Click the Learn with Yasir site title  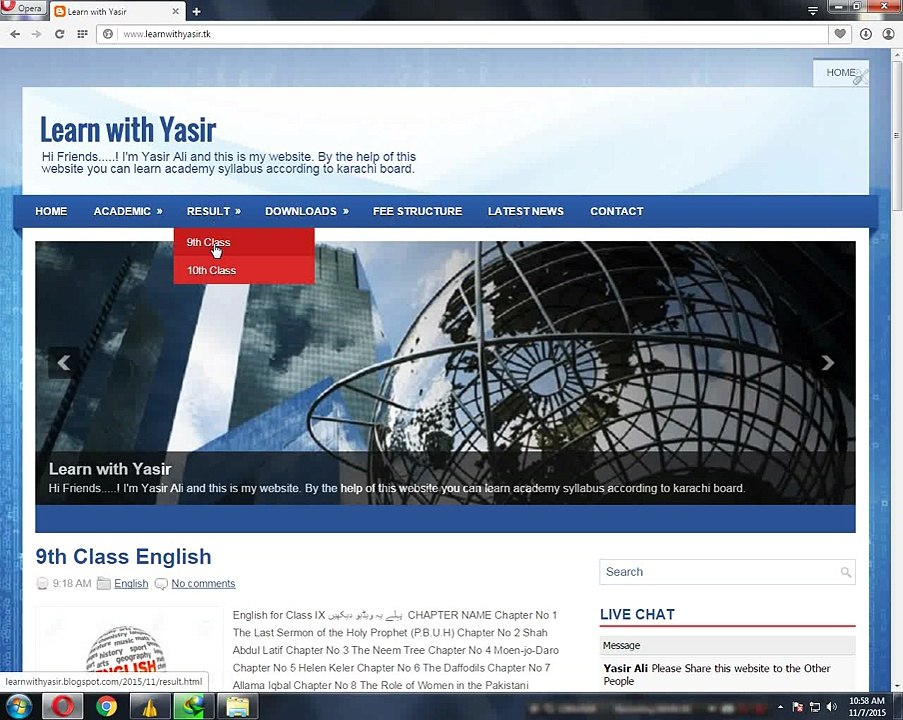[x=128, y=130]
